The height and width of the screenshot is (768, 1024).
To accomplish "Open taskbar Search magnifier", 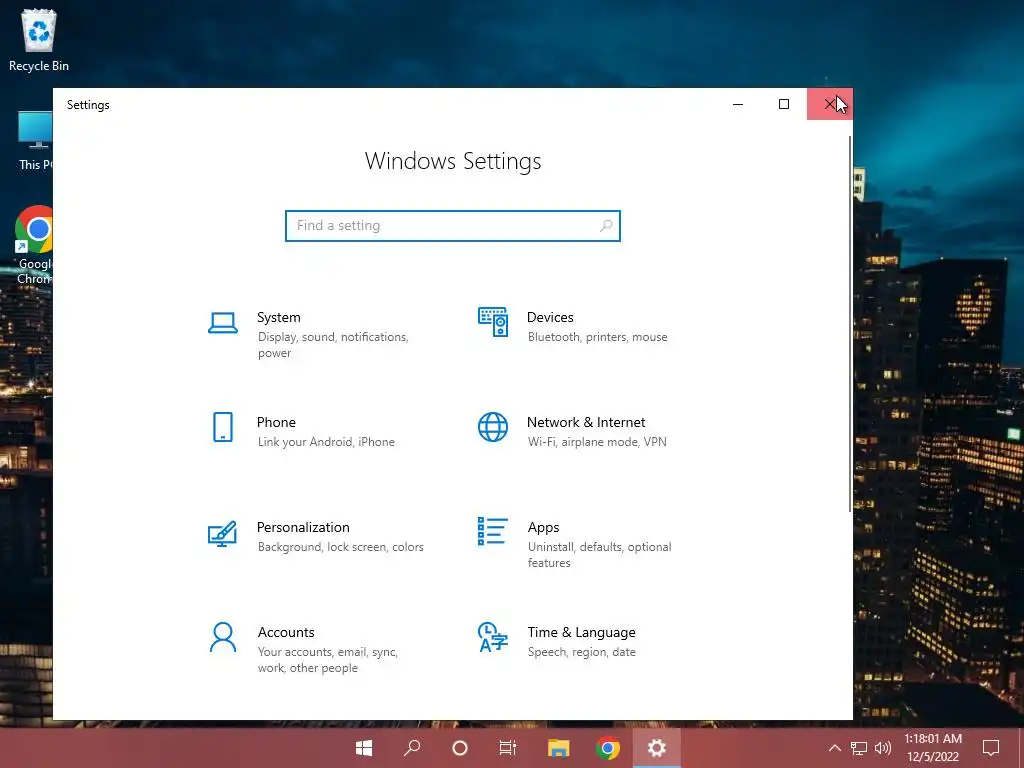I will [x=411, y=748].
